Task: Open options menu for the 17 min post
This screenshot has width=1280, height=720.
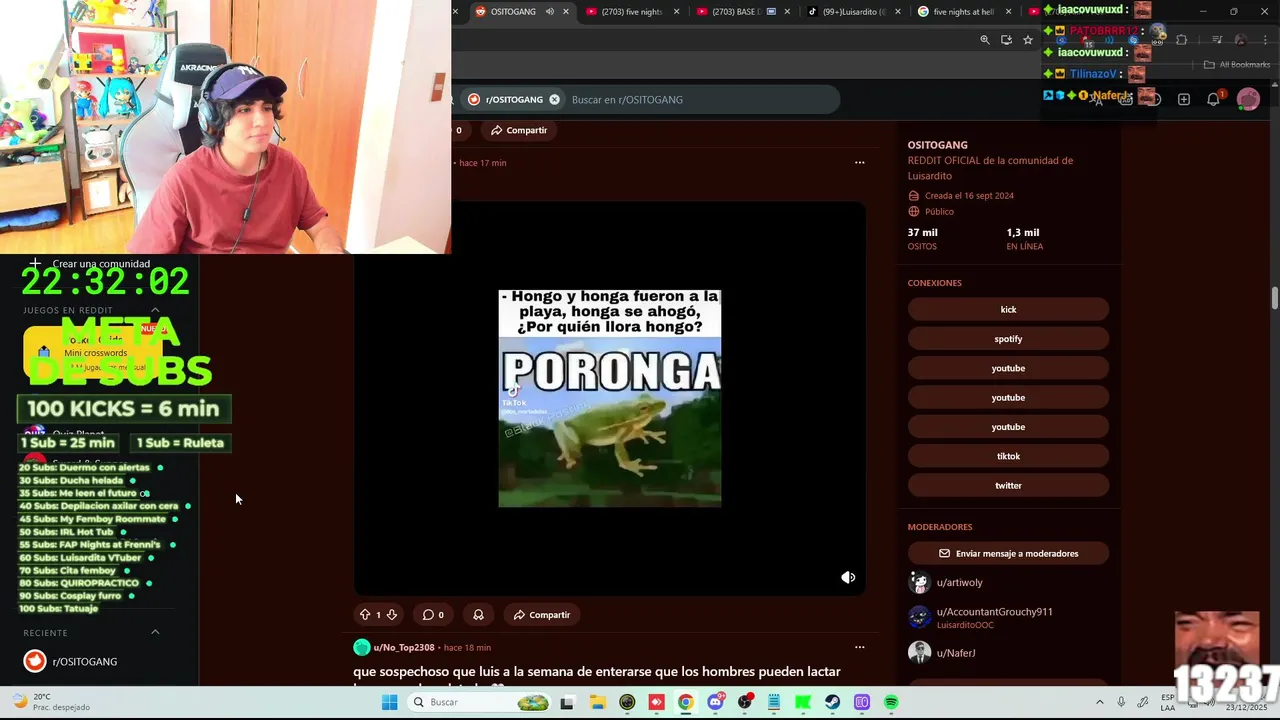Action: pyautogui.click(x=859, y=162)
